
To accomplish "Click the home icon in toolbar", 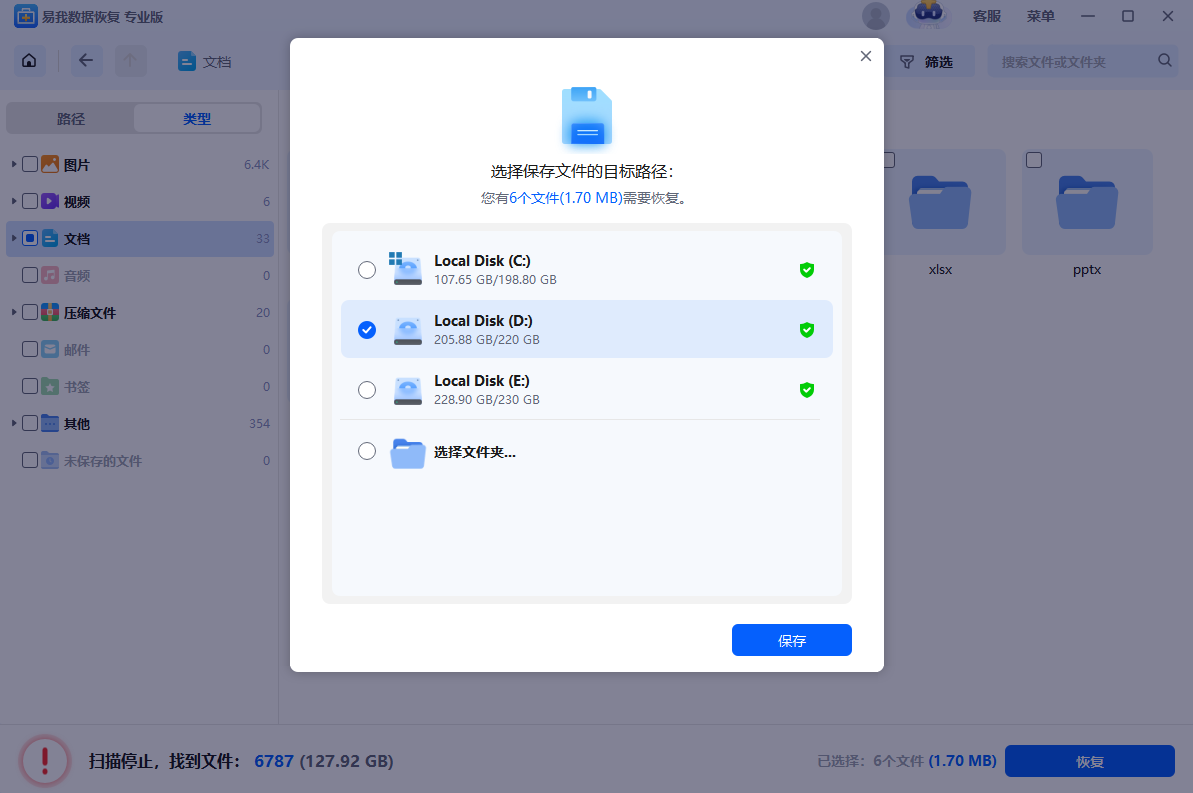I will pos(29,61).
